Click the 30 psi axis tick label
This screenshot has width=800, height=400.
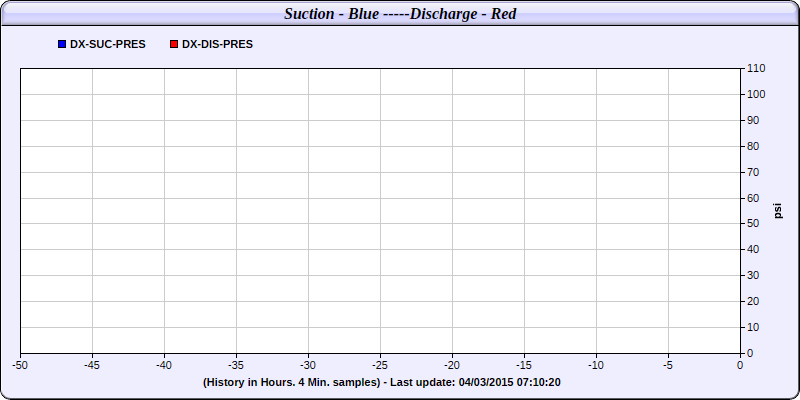click(753, 276)
